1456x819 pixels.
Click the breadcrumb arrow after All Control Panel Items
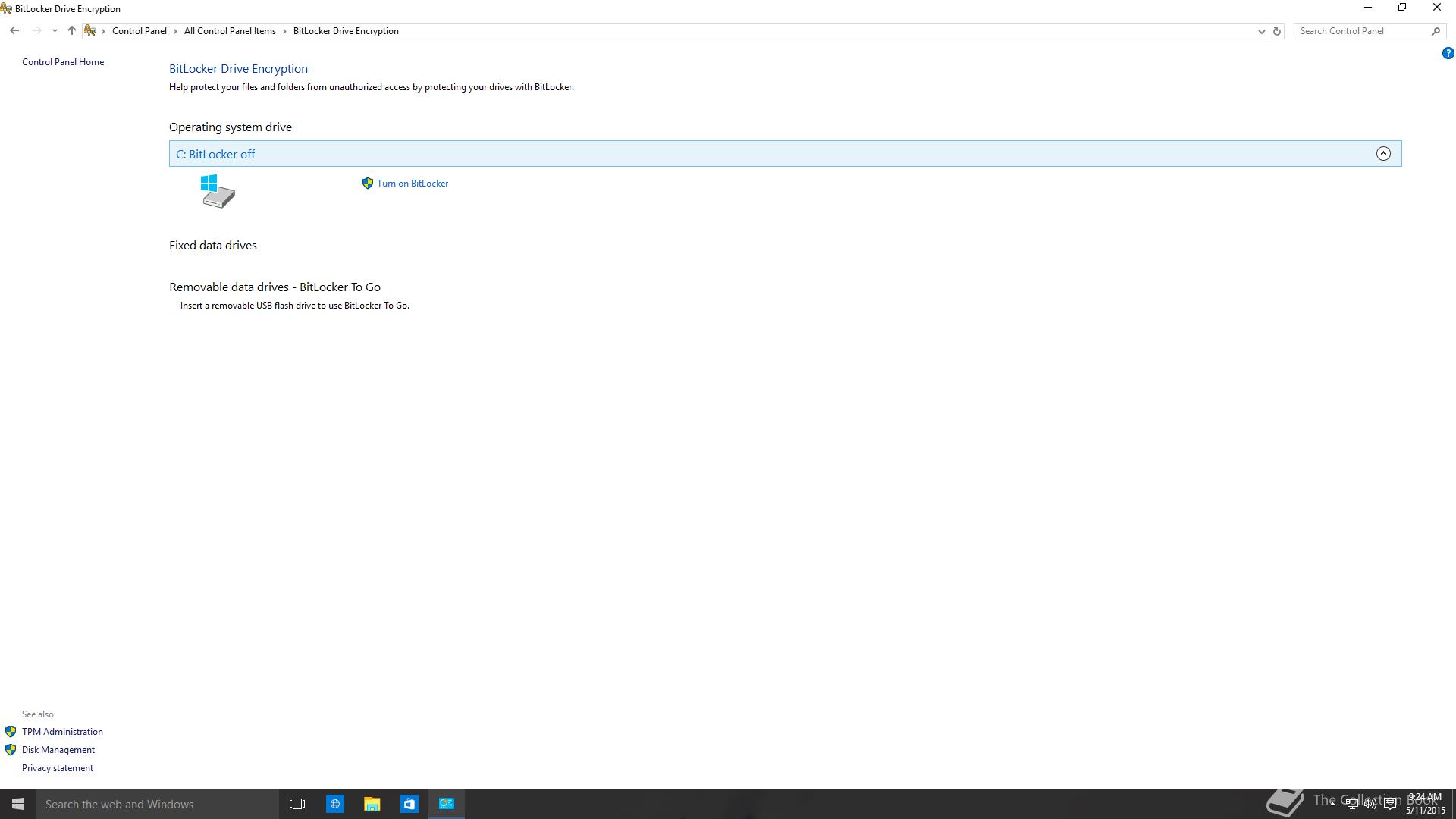pyautogui.click(x=285, y=31)
